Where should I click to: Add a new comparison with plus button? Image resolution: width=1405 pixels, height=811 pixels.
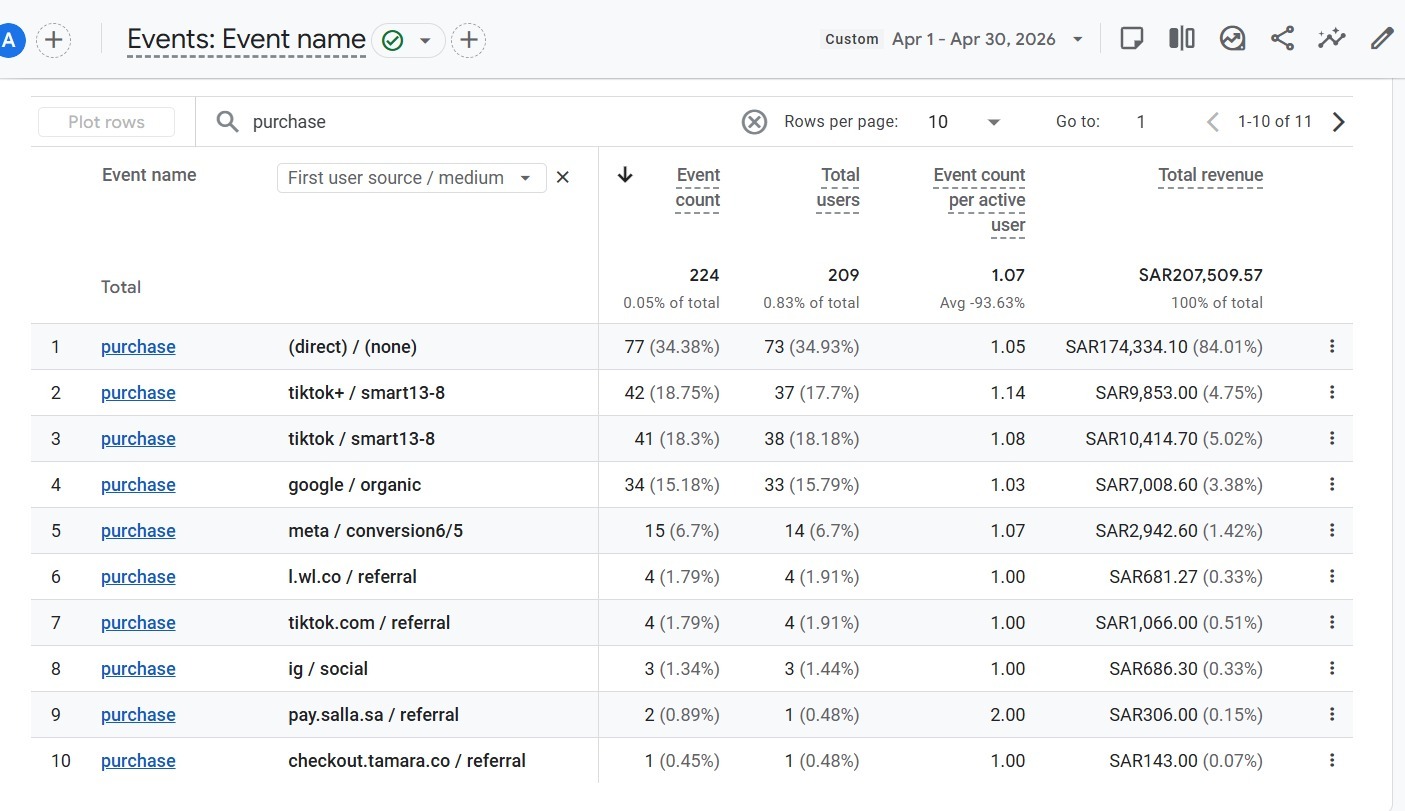[54, 40]
